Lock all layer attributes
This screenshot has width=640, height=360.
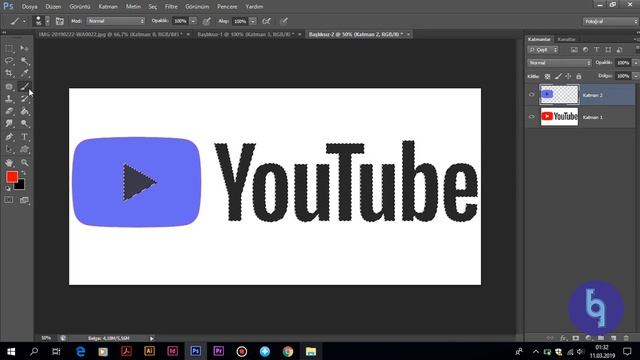[579, 76]
